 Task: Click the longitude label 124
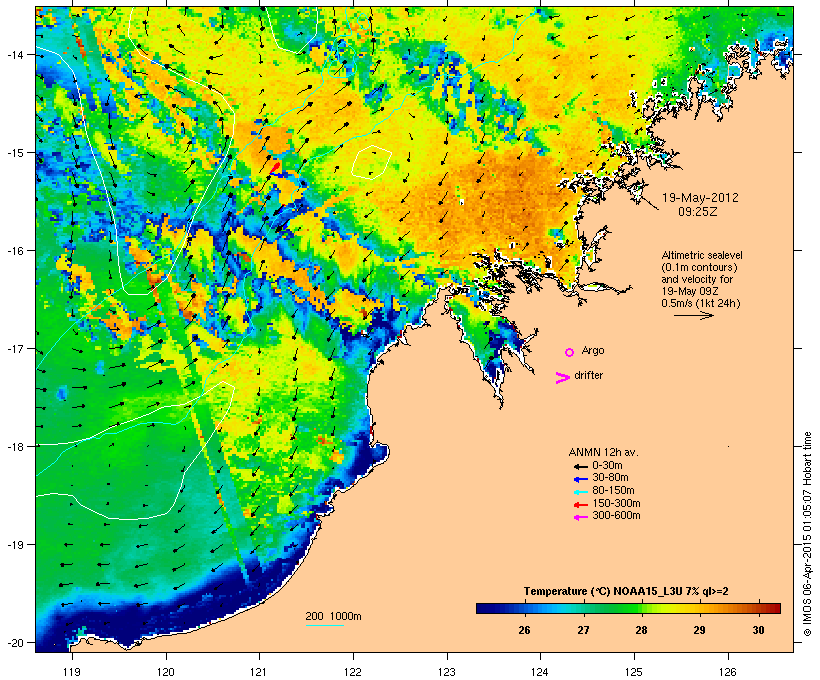(540, 672)
